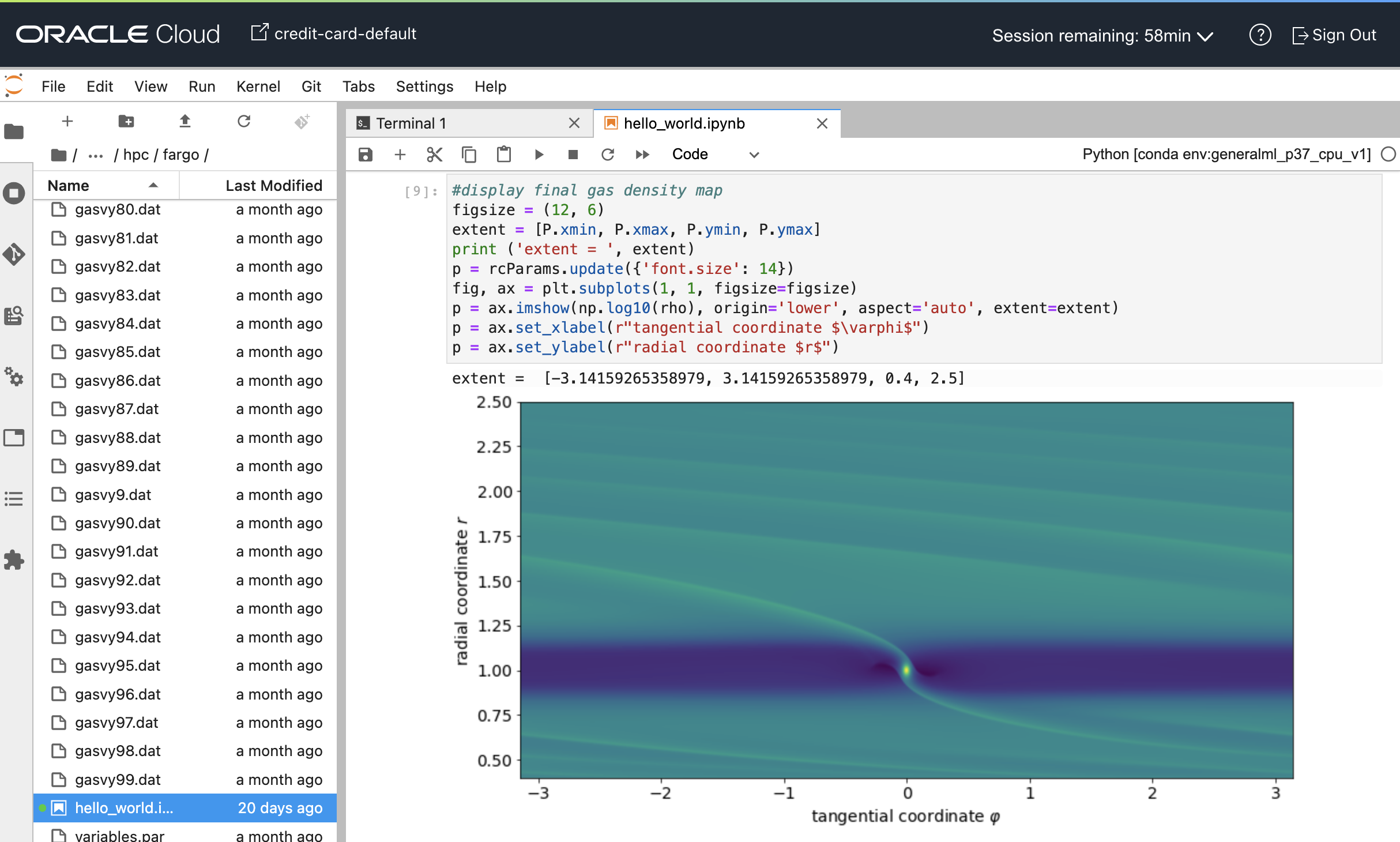Viewport: 1400px width, 842px height.
Task: Restart the kernel
Action: pyautogui.click(x=608, y=154)
